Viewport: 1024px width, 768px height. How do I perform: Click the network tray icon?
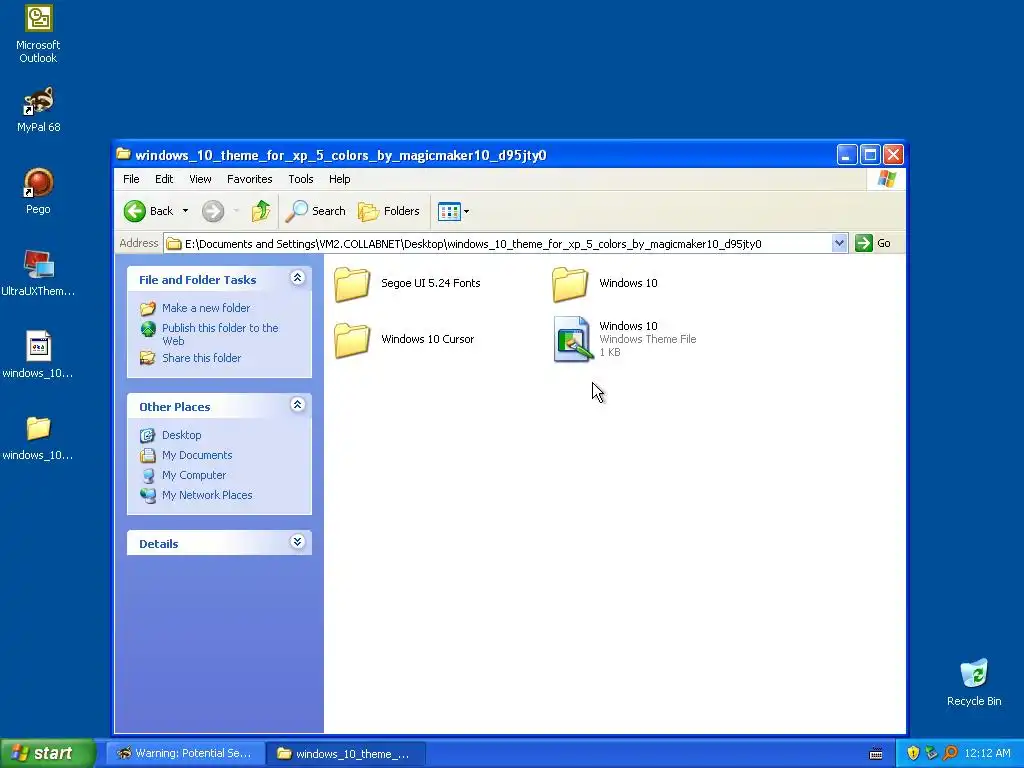pos(931,753)
